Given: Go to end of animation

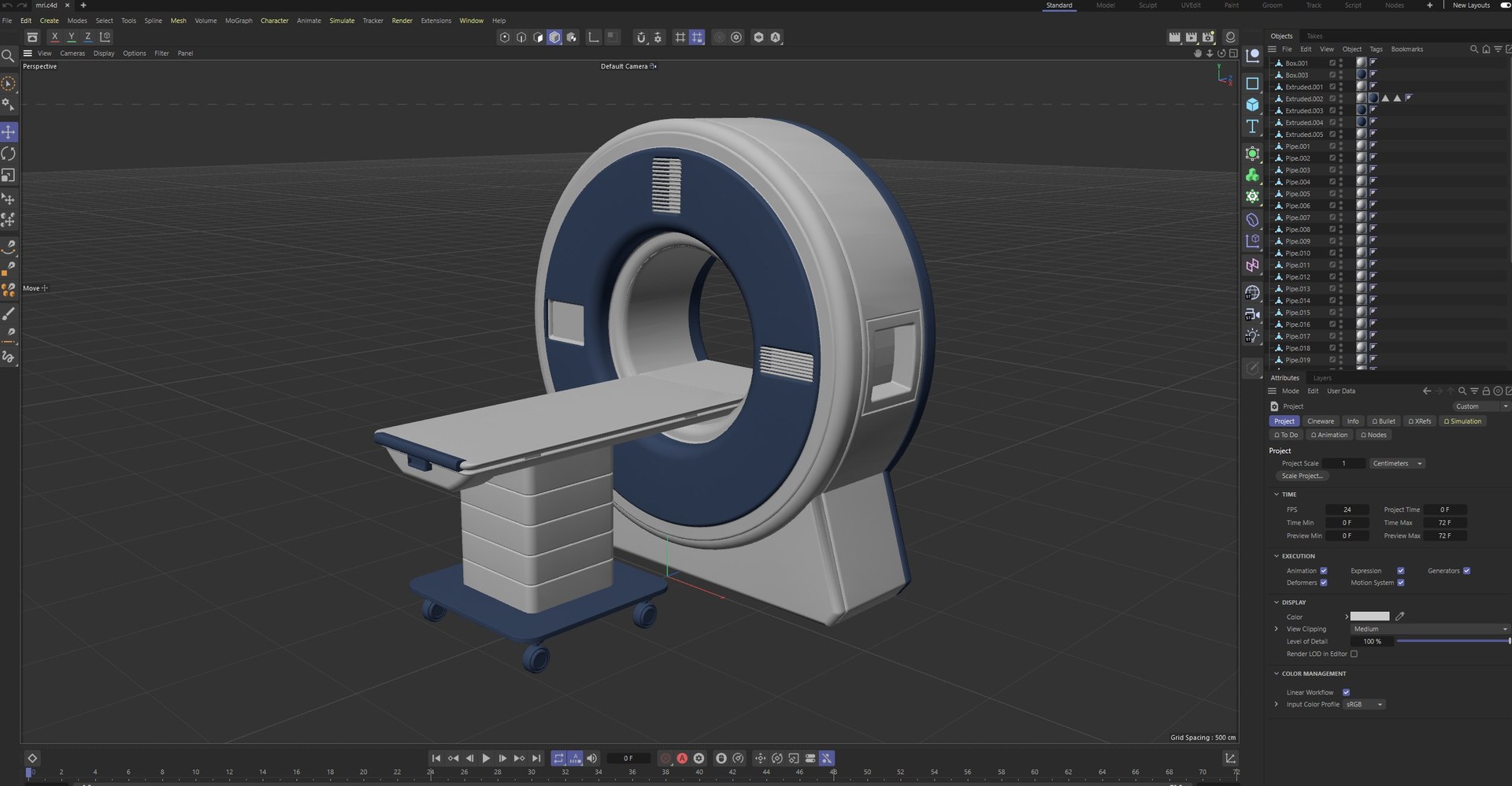Looking at the screenshot, I should click(536, 758).
